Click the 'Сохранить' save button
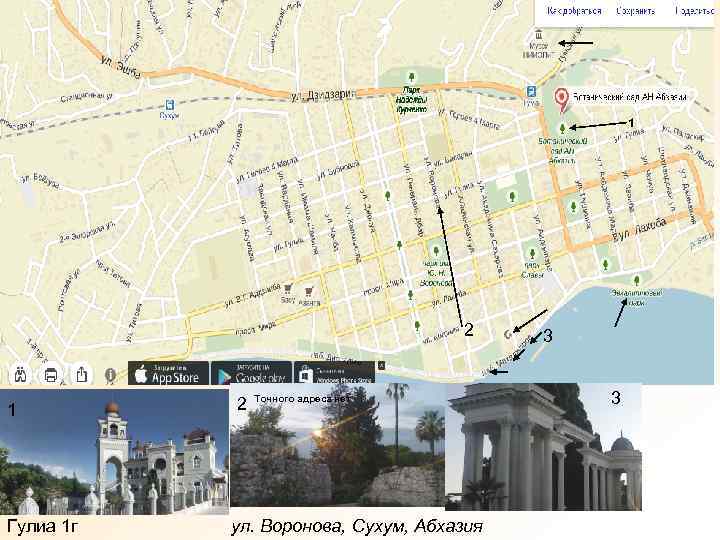 coord(636,11)
